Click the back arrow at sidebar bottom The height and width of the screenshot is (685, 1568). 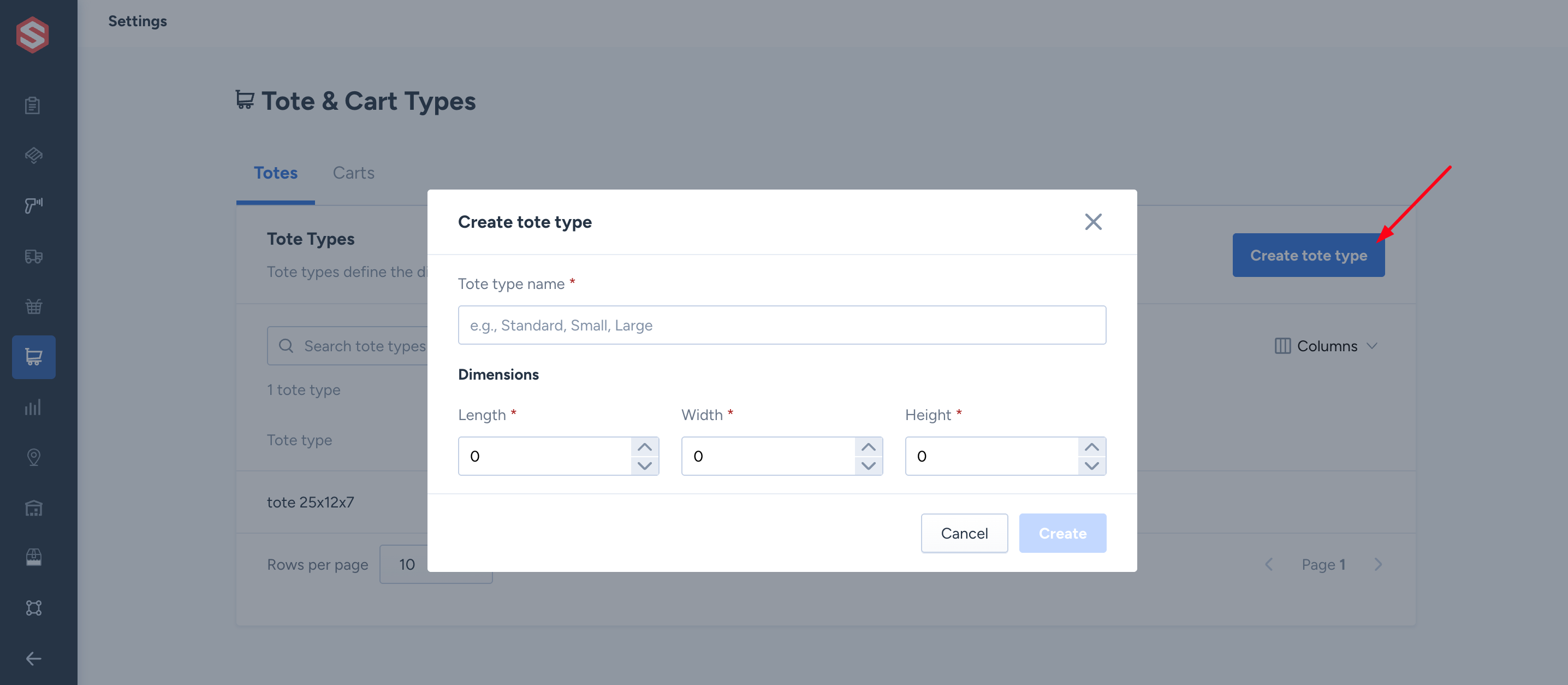tap(33, 658)
